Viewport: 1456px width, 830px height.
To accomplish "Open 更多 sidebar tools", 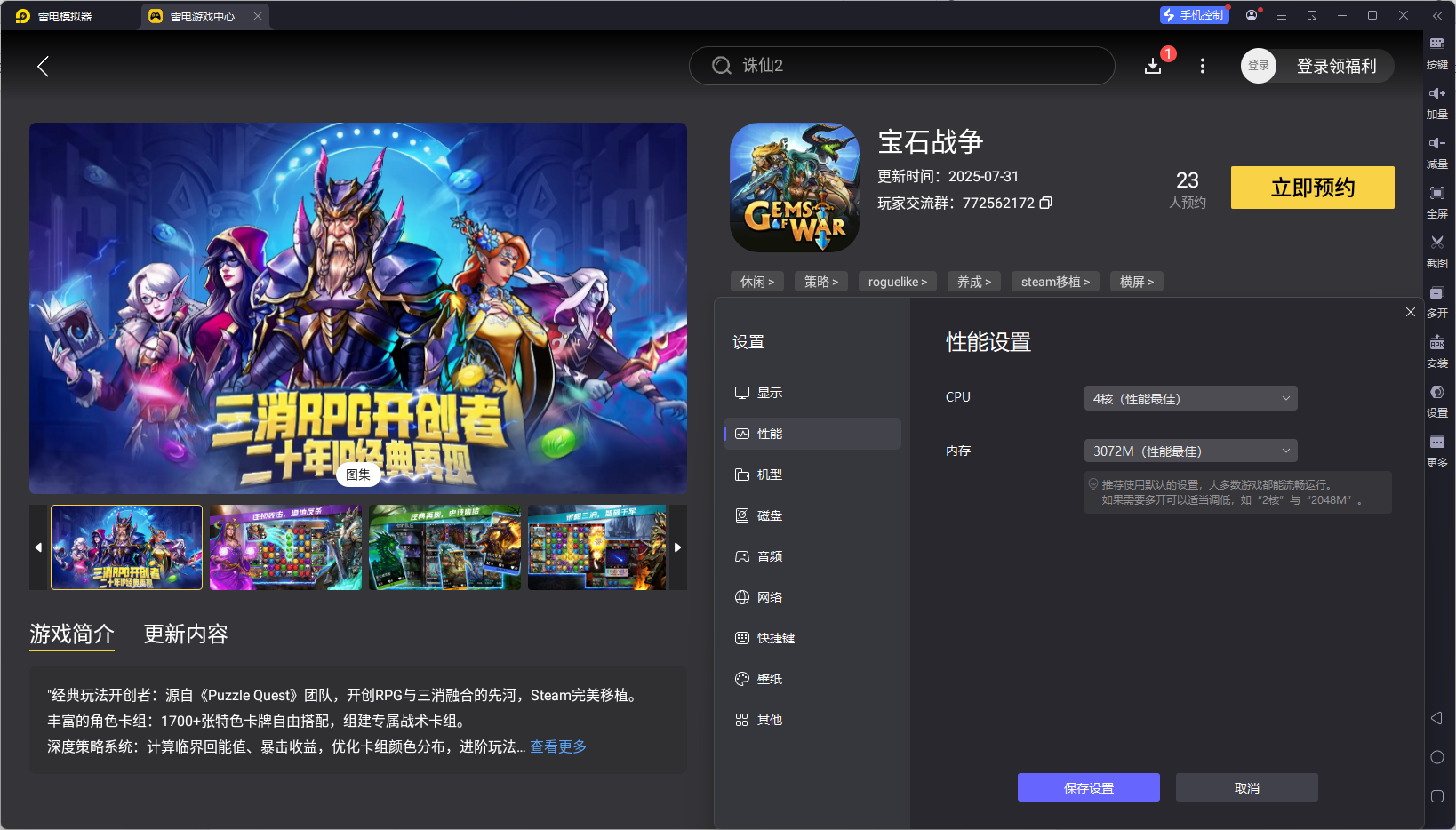I will pos(1437,451).
